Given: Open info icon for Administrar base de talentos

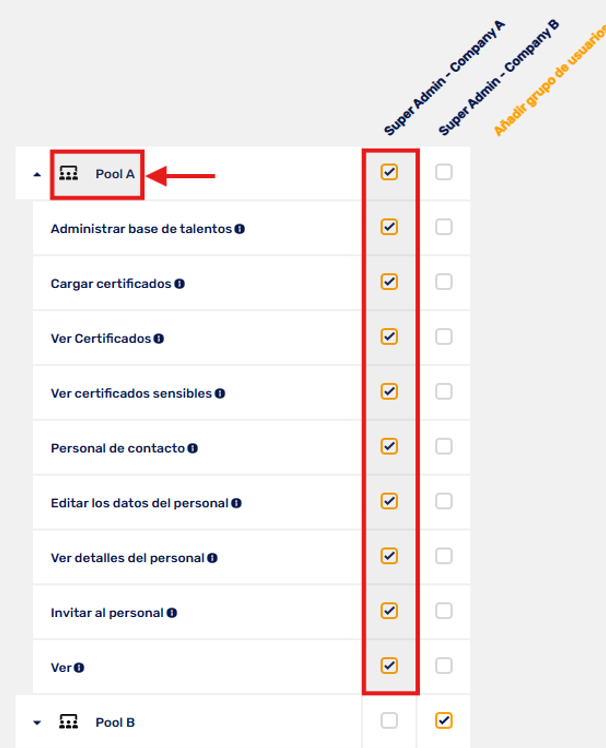Looking at the screenshot, I should [240, 229].
